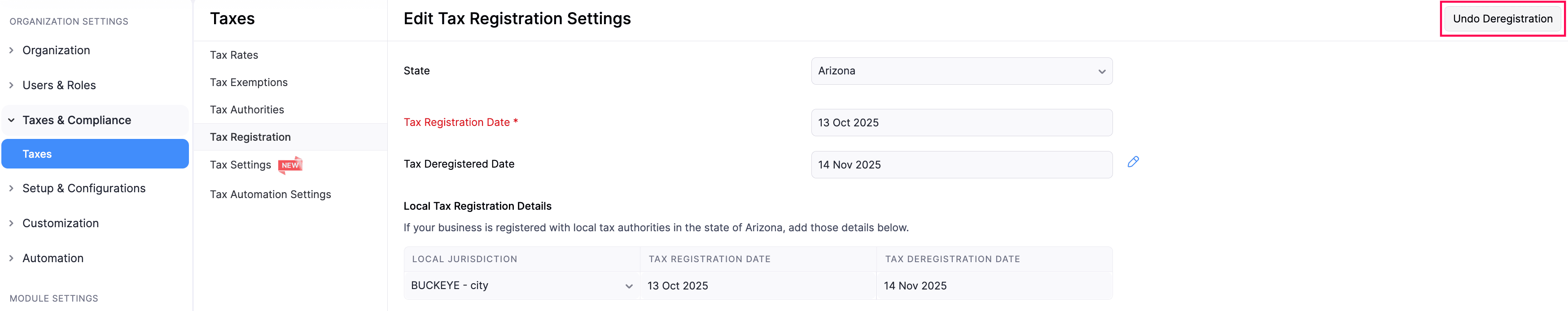
Task: Open Tax Authorities menu item
Action: click(246, 110)
